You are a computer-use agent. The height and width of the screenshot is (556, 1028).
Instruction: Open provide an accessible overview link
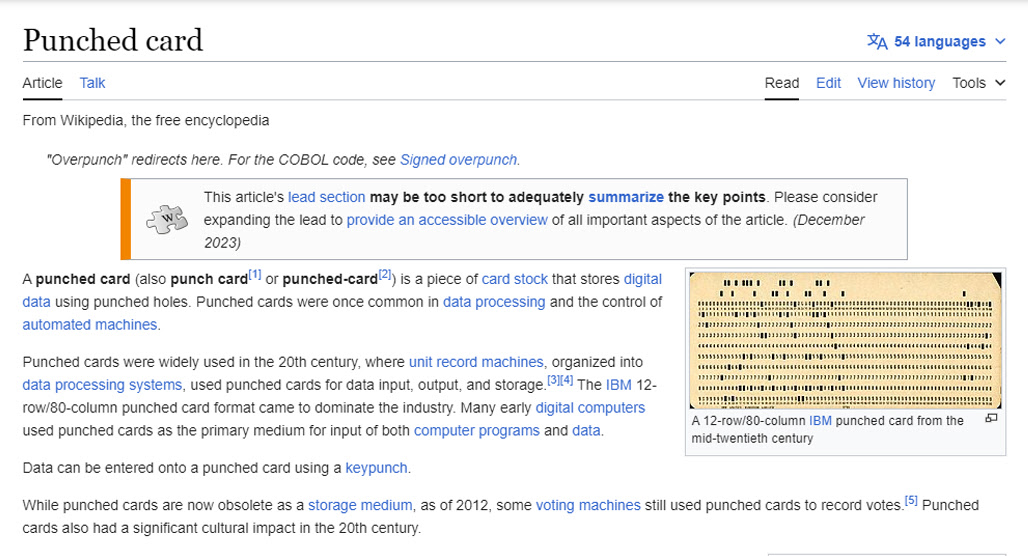point(447,220)
